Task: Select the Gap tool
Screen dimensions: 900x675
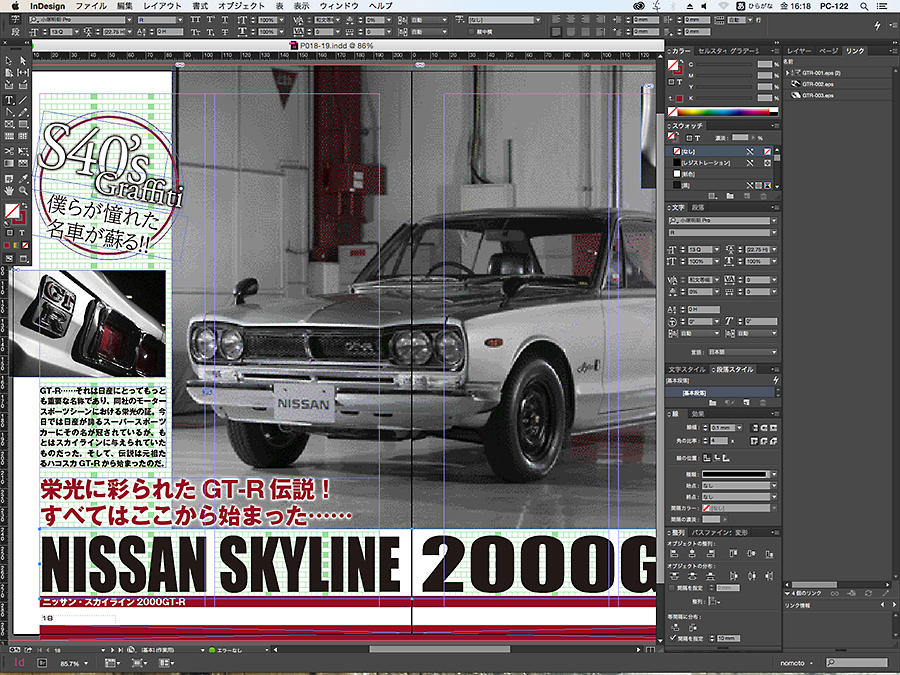Action: coord(23,73)
